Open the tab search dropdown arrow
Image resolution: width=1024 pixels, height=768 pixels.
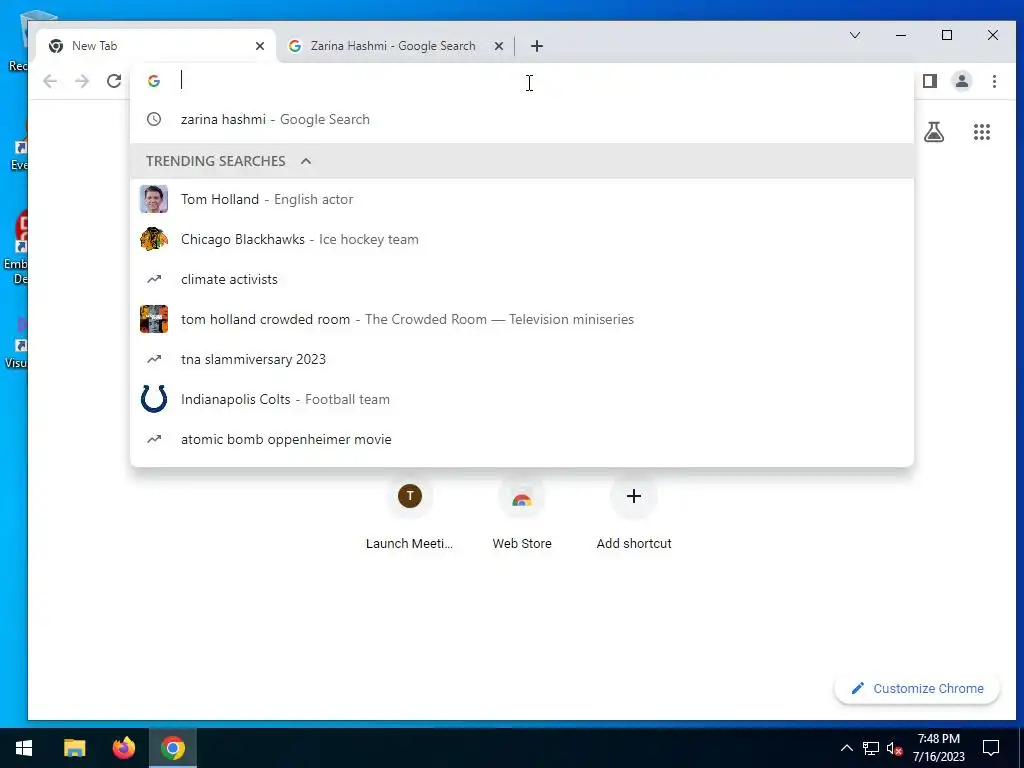854,35
